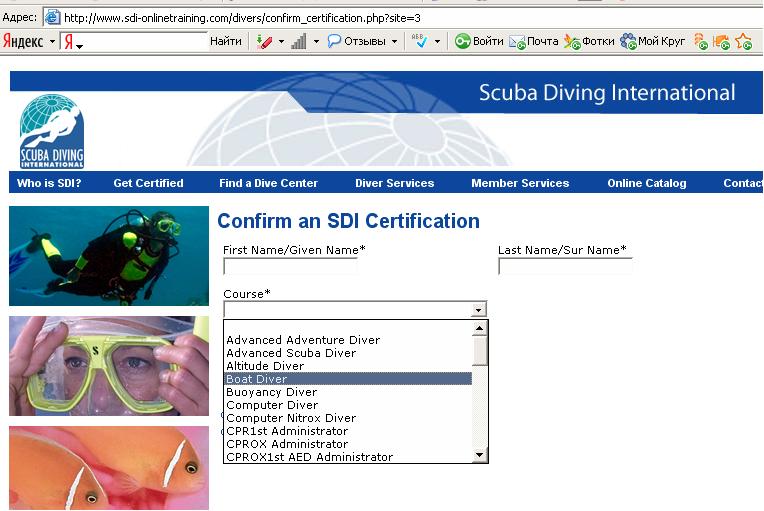
Task: Open the Member Services menu
Action: [x=520, y=183]
